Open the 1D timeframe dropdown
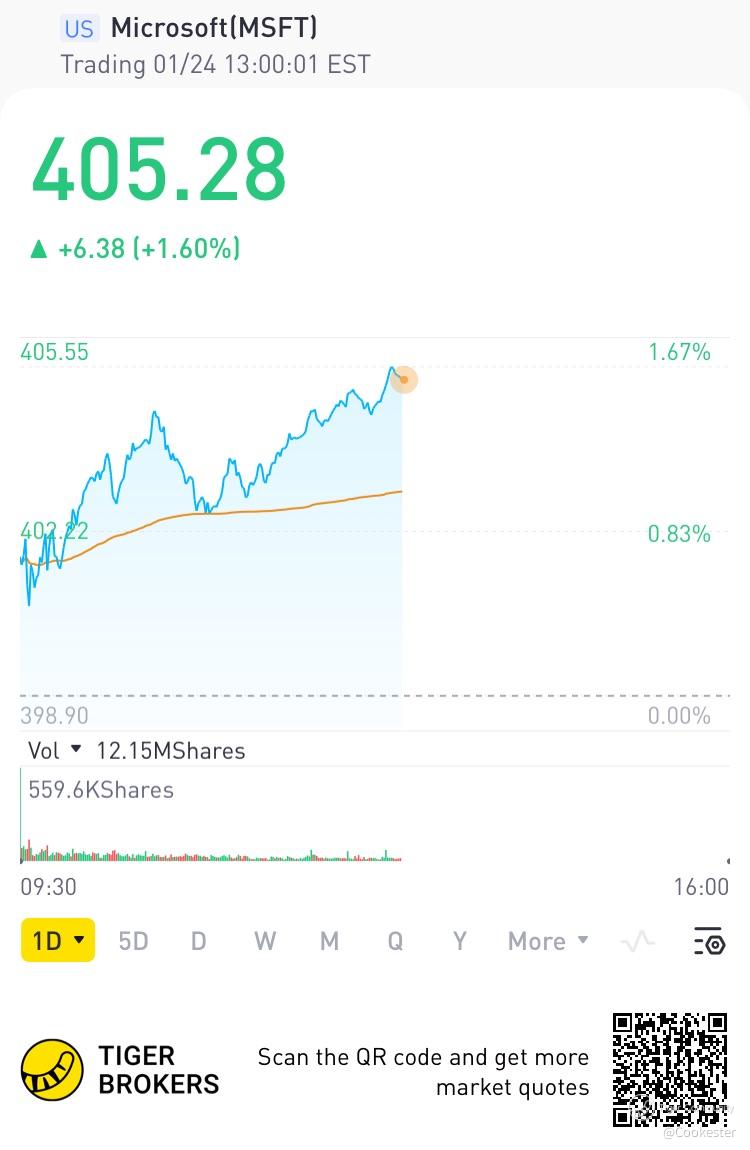 coord(58,941)
